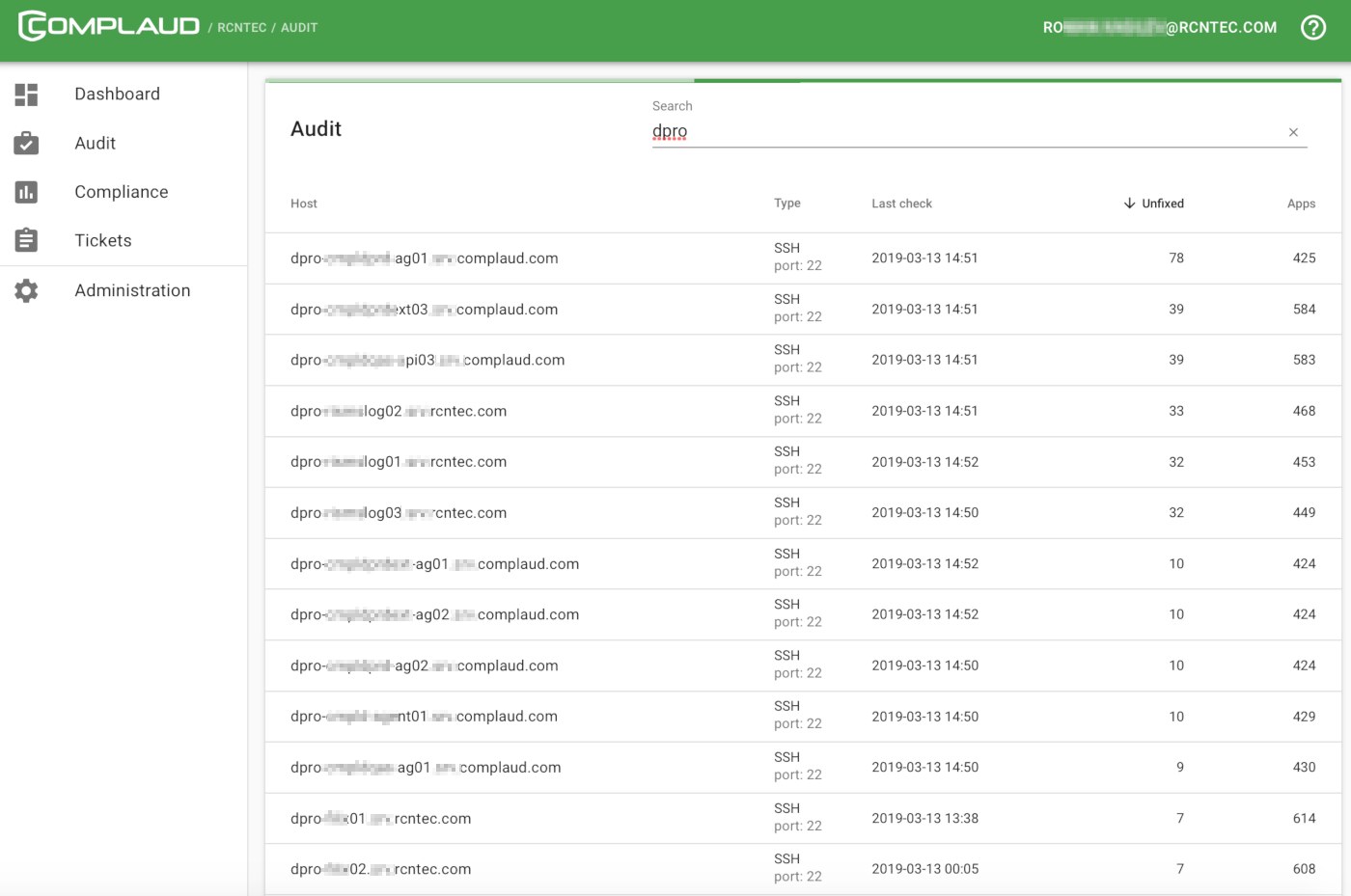Image resolution: width=1351 pixels, height=896 pixels.
Task: Sort by the Last check column
Action: click(x=901, y=204)
